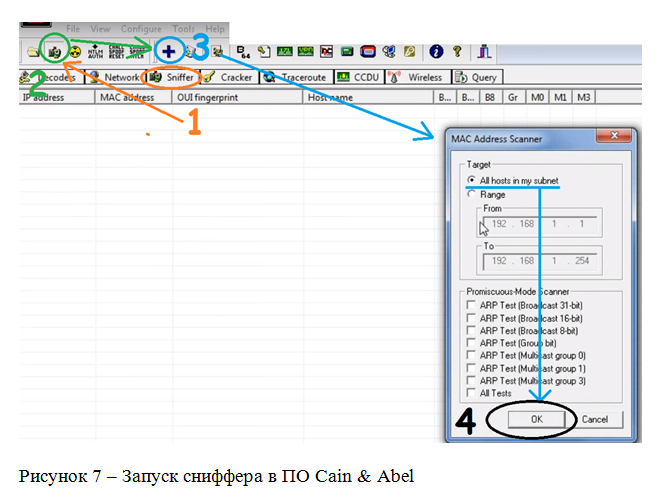Click the key-on-page password decoder icon
This screenshot has width=668, height=498.
point(264,52)
